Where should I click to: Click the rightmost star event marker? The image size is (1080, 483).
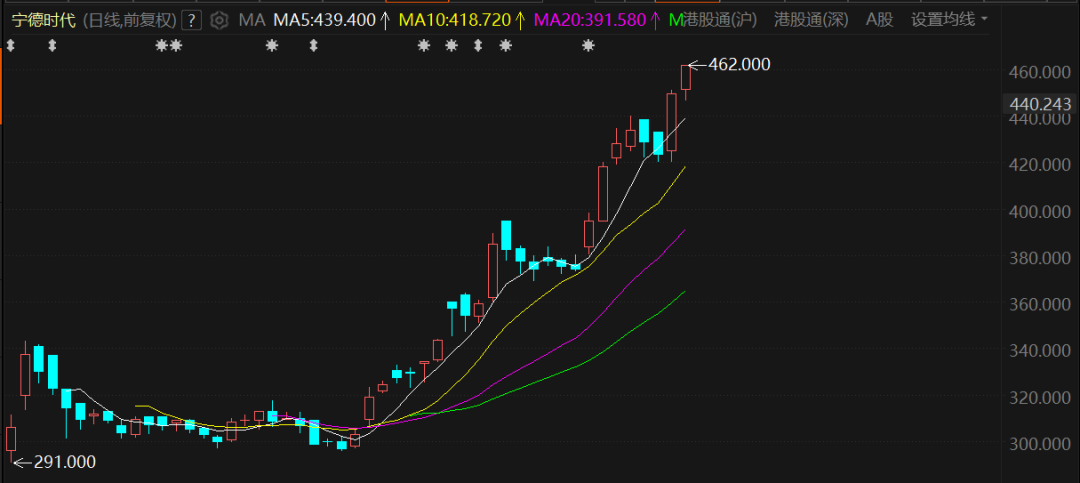(588, 45)
